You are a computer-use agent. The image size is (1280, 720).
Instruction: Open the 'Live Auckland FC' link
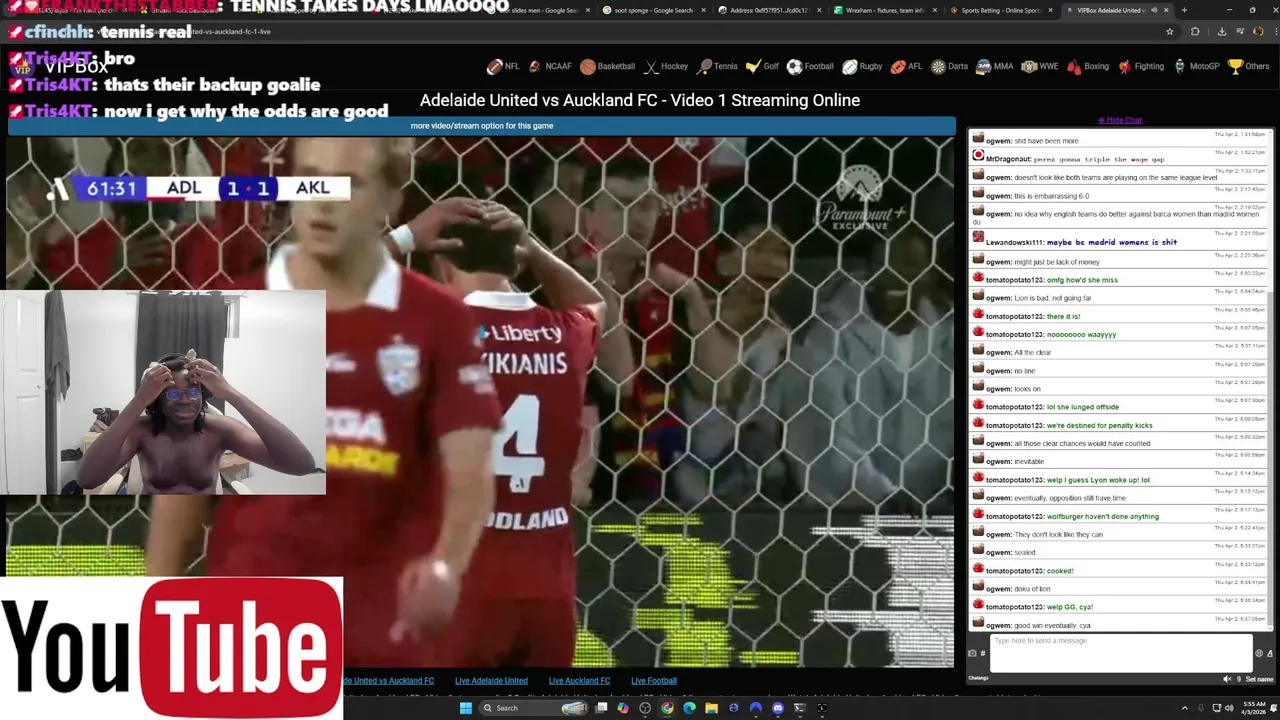[579, 681]
